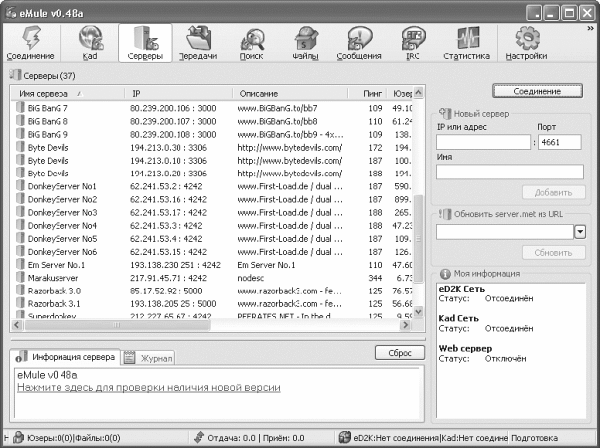Viewport: 600px width, 448px height.
Task: Expand the toolbar overflow chevron
Action: click(591, 28)
